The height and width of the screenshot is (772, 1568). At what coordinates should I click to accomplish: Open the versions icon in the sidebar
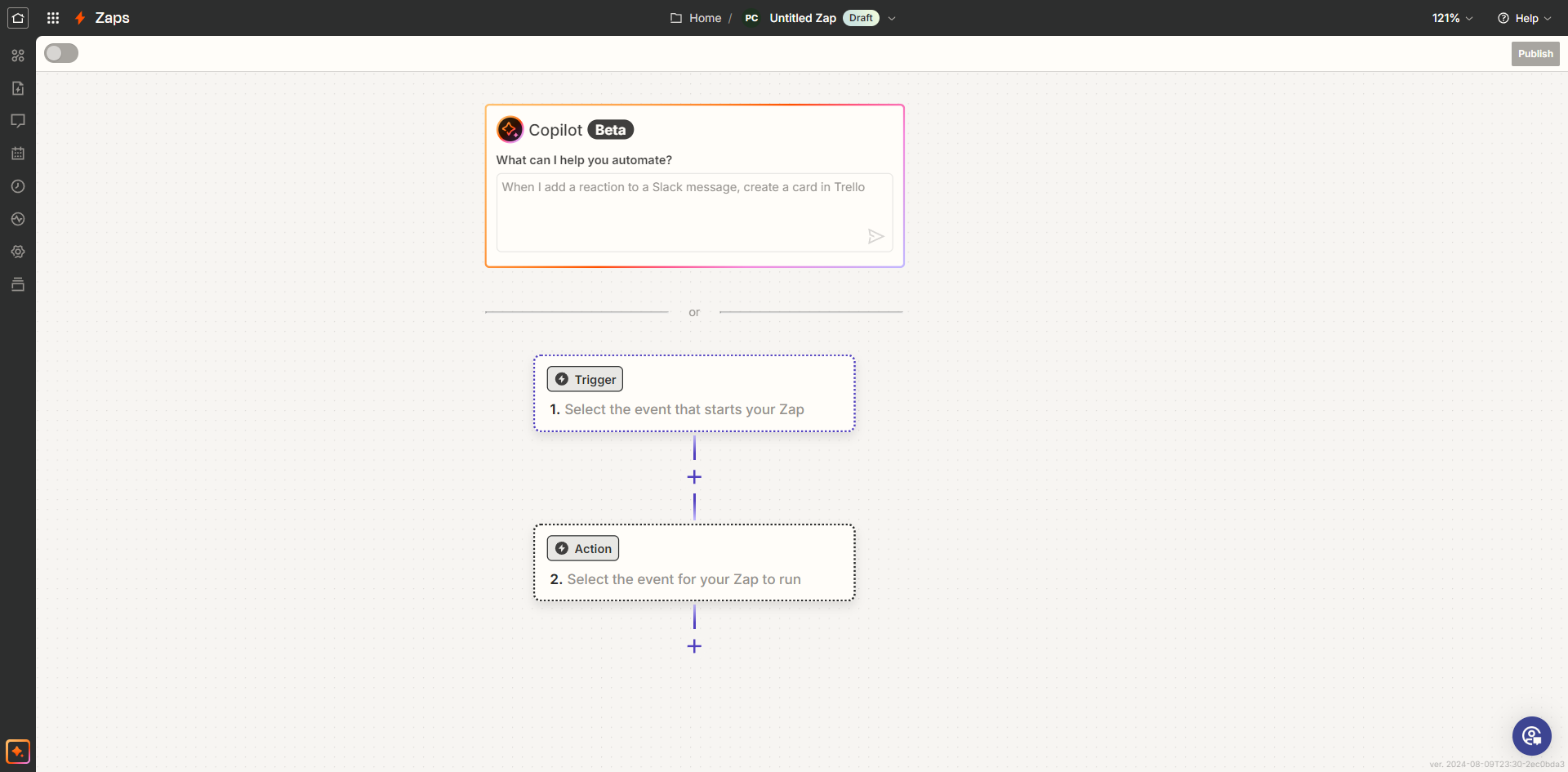tap(18, 284)
